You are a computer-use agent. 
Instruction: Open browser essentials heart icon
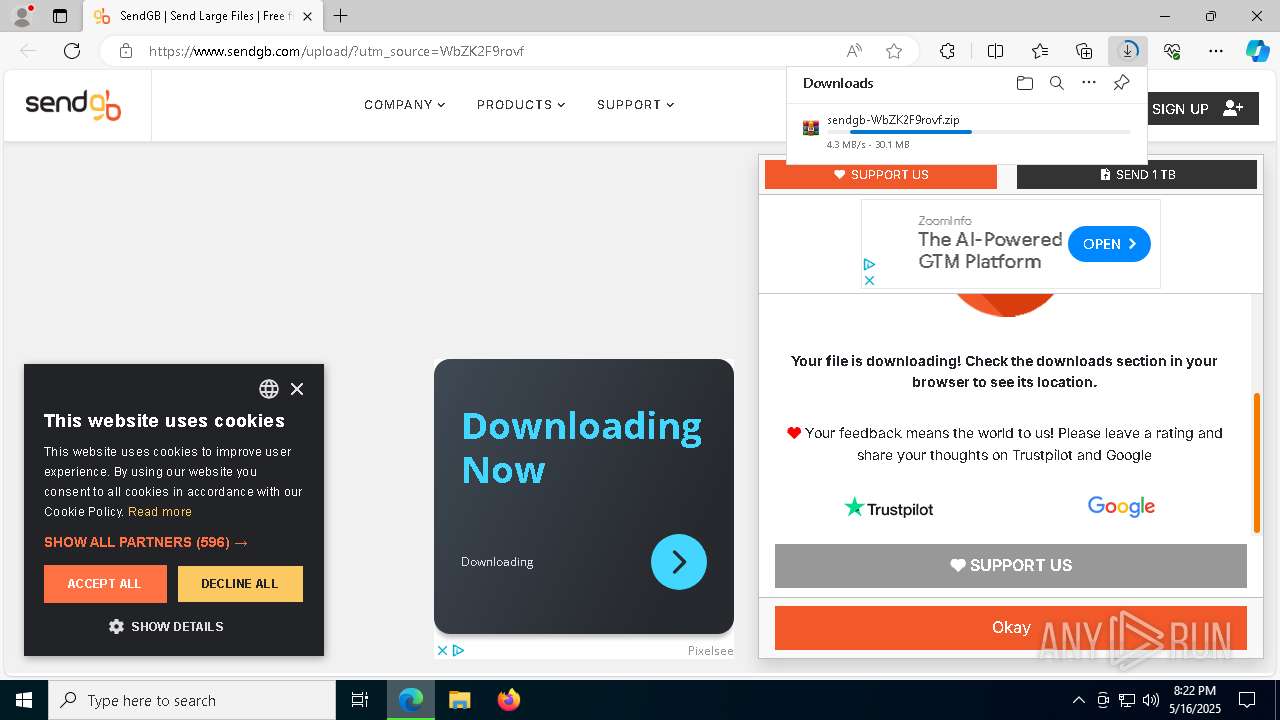click(1172, 51)
